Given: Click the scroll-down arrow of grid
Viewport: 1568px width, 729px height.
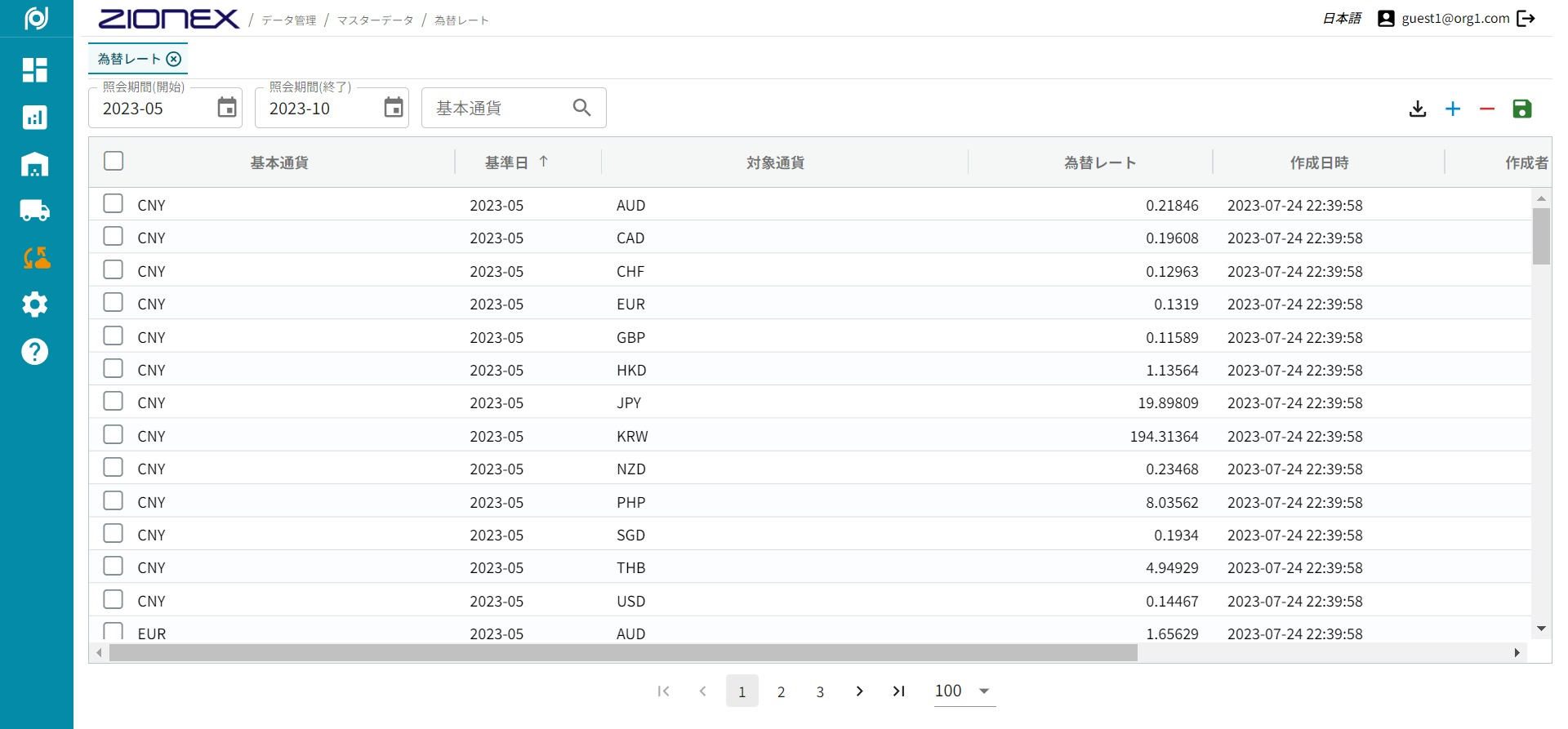Looking at the screenshot, I should pos(1541,629).
